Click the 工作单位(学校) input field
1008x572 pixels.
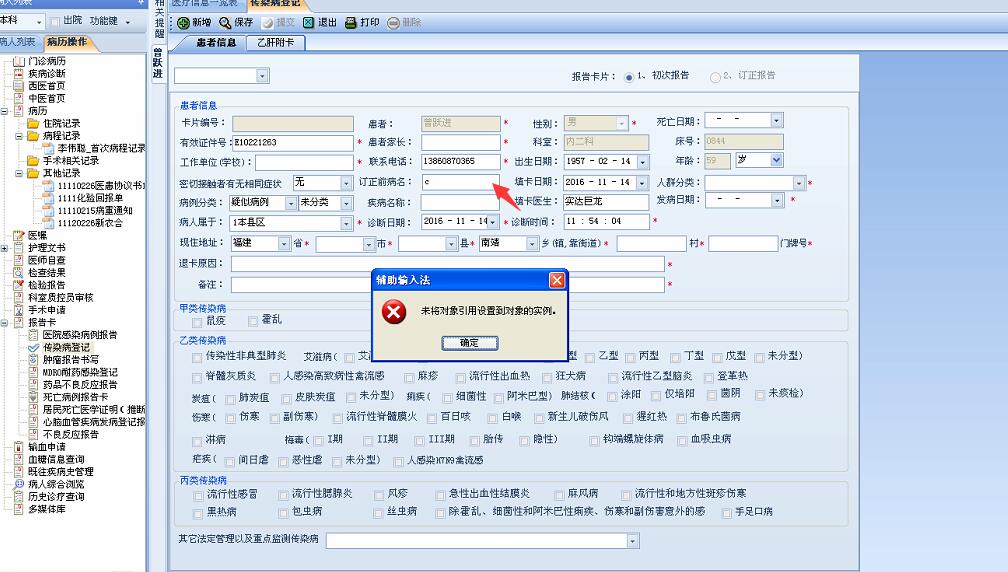click(x=304, y=163)
